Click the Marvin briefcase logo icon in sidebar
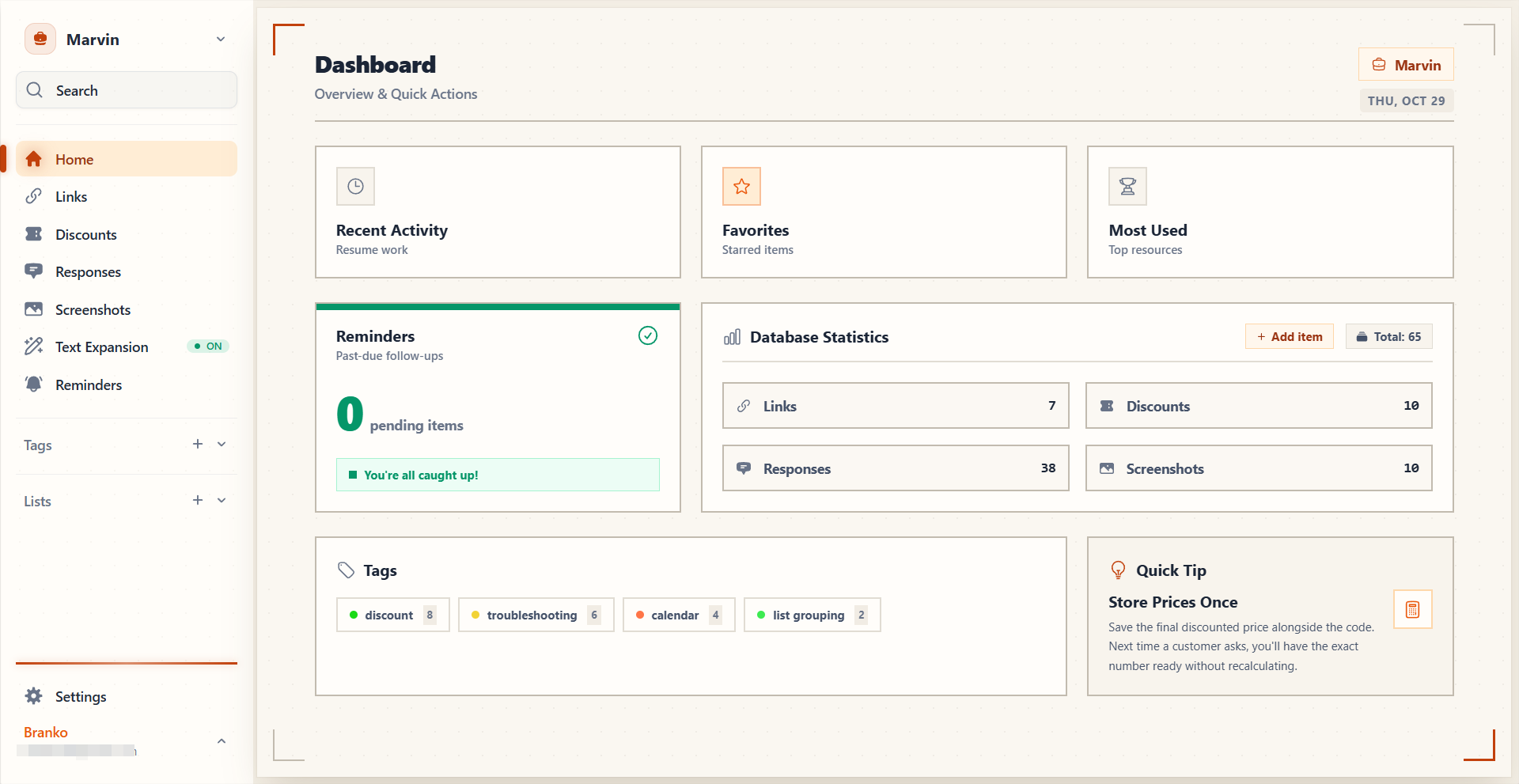Screen dimensions: 1519x784 coord(40,39)
